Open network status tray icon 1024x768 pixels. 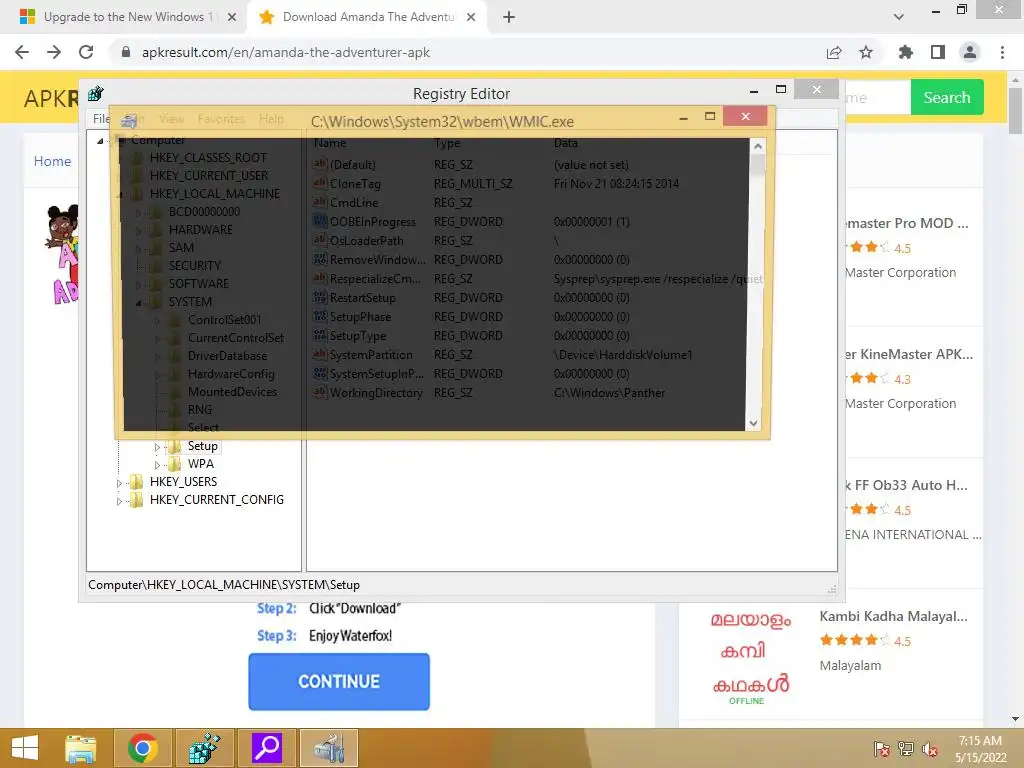906,749
